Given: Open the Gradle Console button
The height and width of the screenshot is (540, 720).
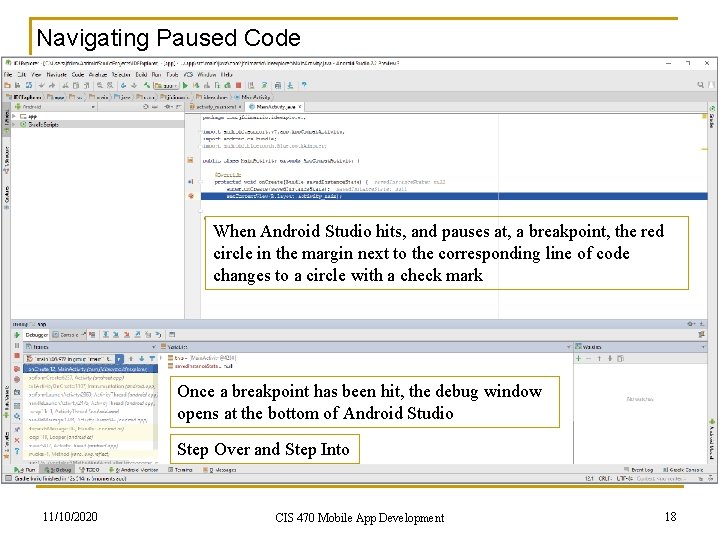Looking at the screenshot, I should point(683,470).
